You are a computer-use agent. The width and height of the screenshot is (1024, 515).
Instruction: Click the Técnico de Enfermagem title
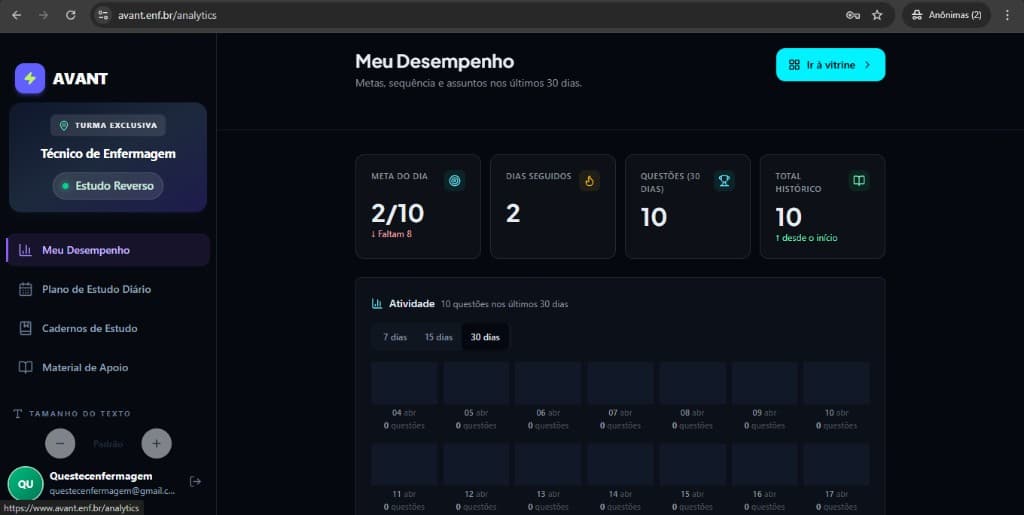click(108, 154)
